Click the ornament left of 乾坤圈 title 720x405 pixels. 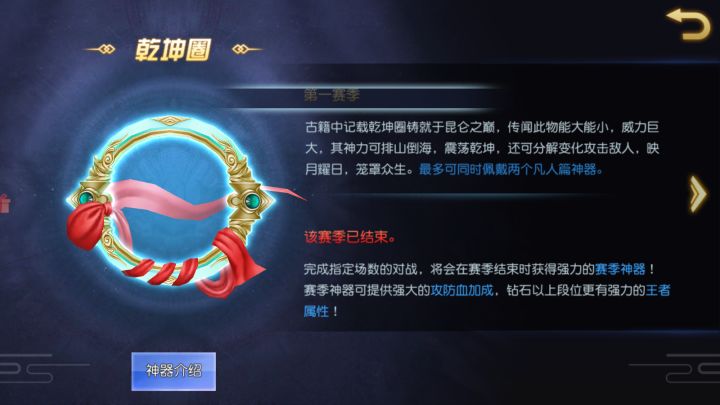[x=100, y=49]
